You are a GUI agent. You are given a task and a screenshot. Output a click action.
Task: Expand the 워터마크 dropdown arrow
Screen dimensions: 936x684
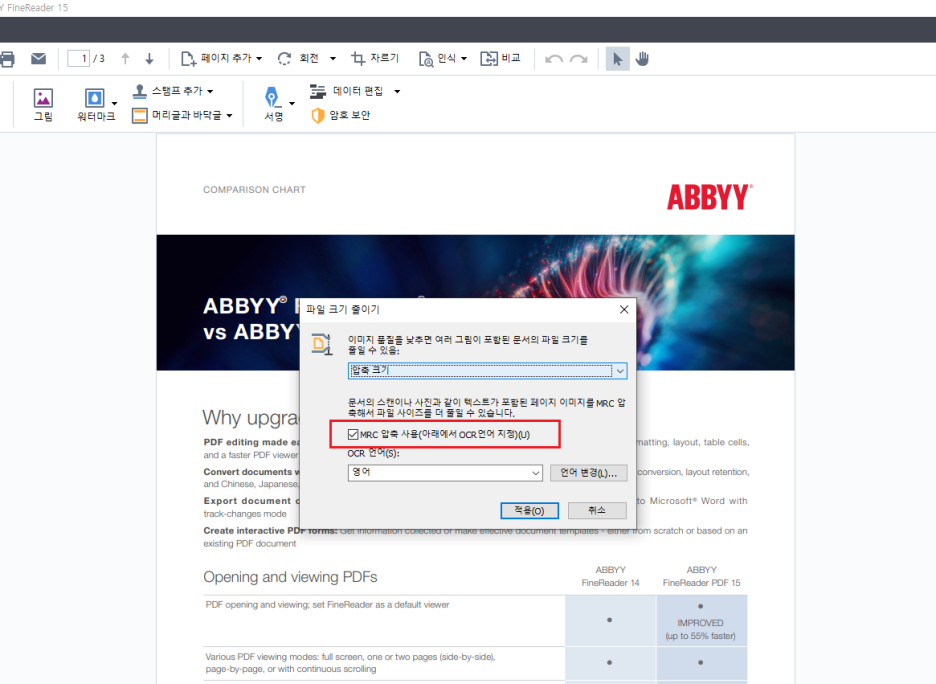click(114, 103)
